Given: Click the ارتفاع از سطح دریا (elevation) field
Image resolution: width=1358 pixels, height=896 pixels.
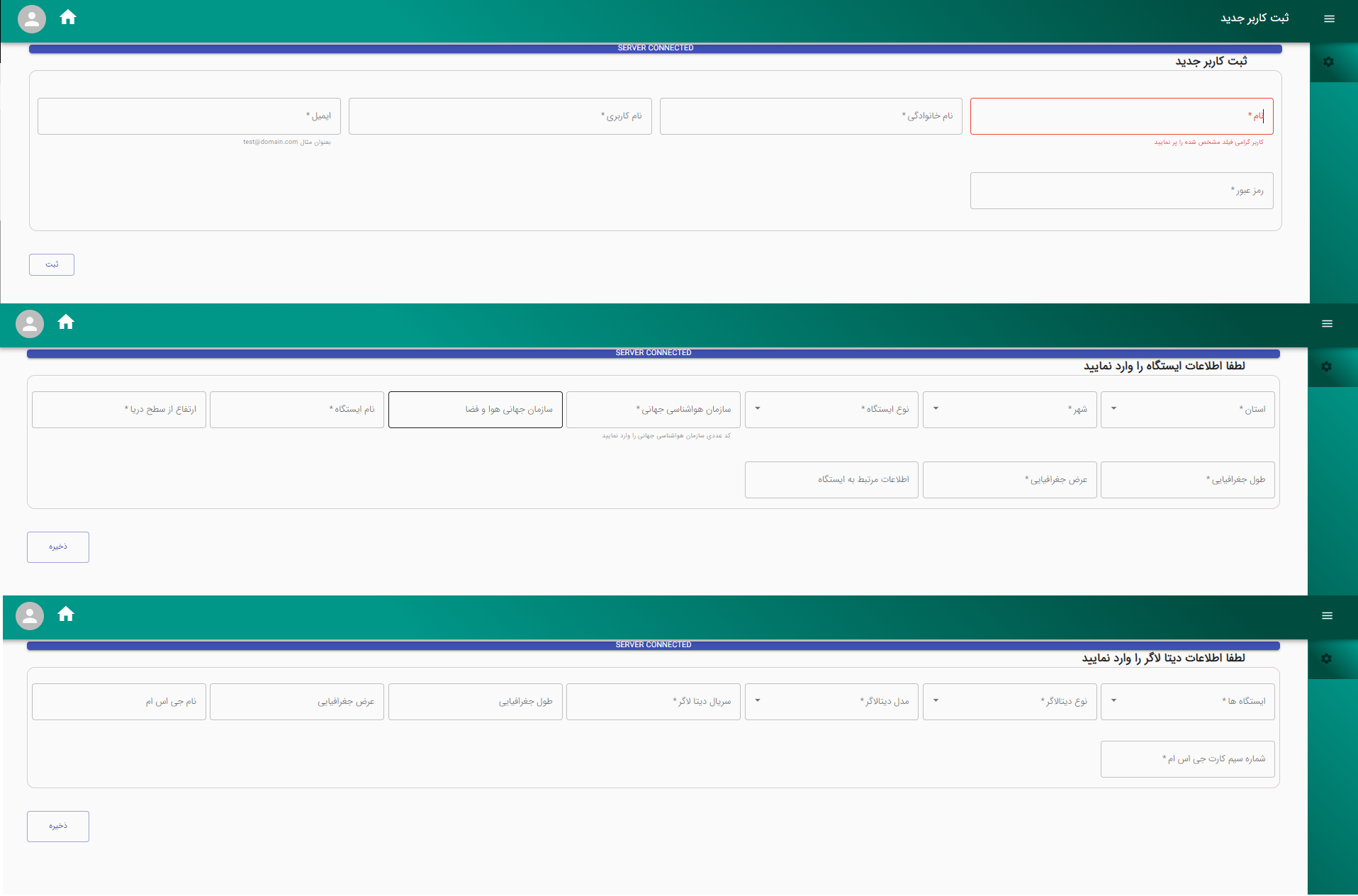Looking at the screenshot, I should (x=119, y=410).
